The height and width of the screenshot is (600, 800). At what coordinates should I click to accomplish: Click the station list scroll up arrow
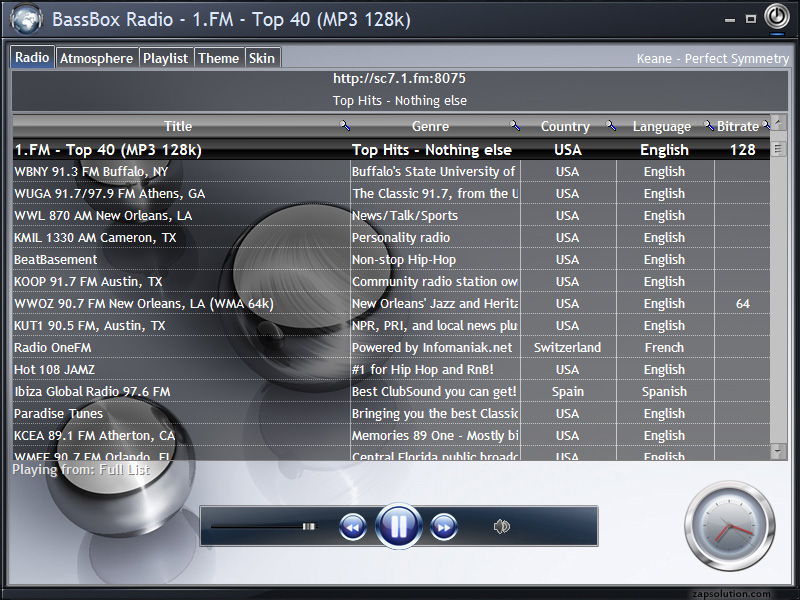[x=778, y=122]
